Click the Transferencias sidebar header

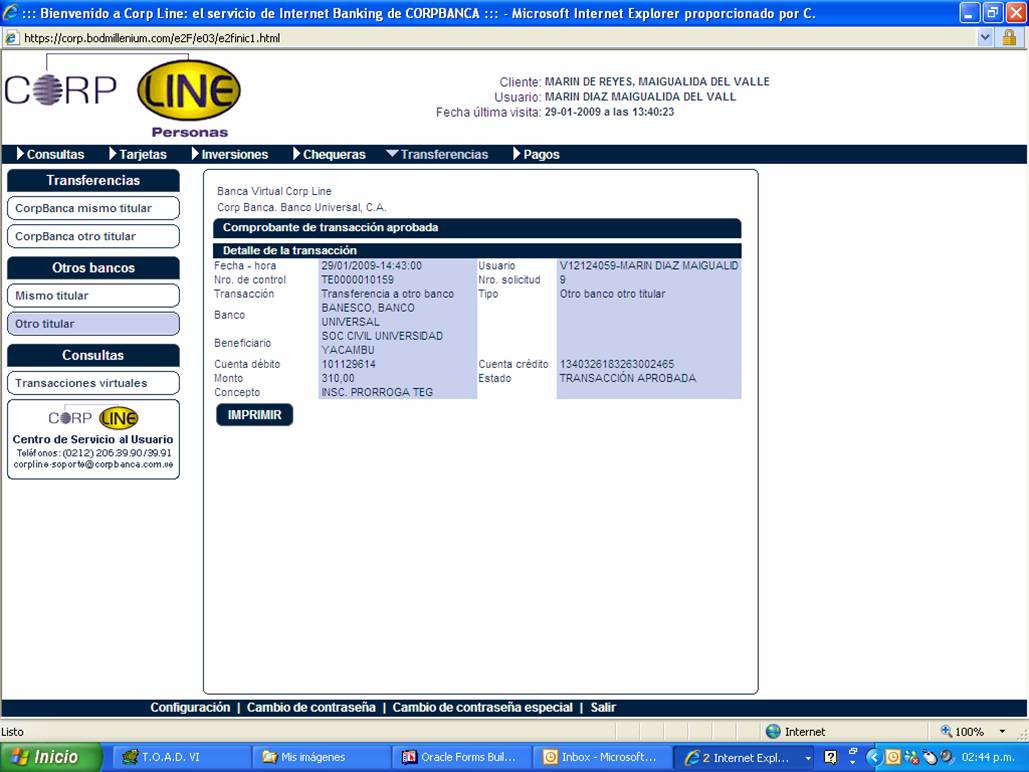tap(93, 181)
